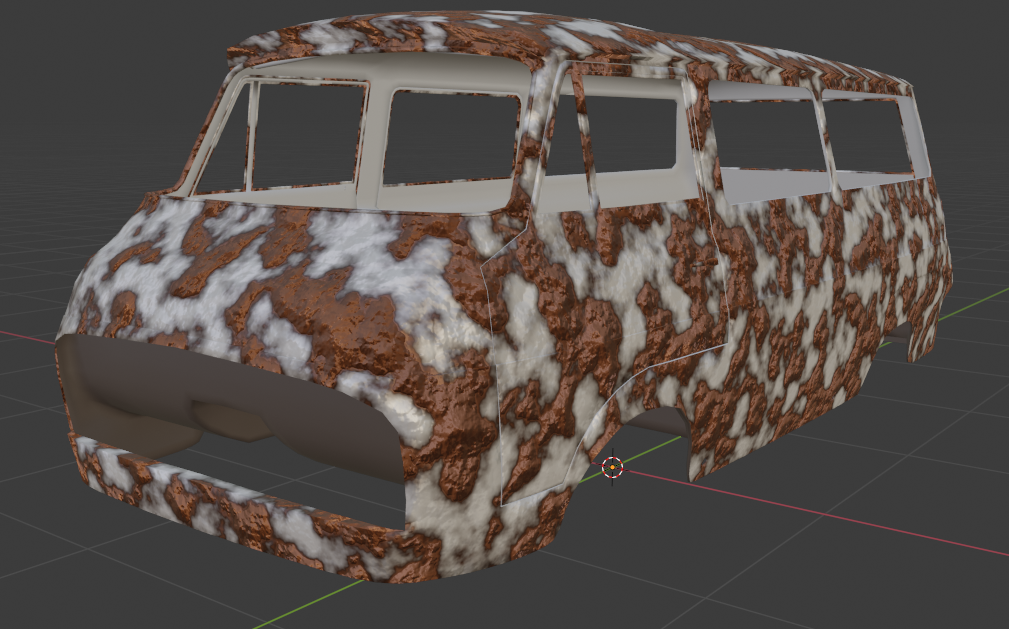Click the red-white 3D cursor crosshair

pos(612,467)
